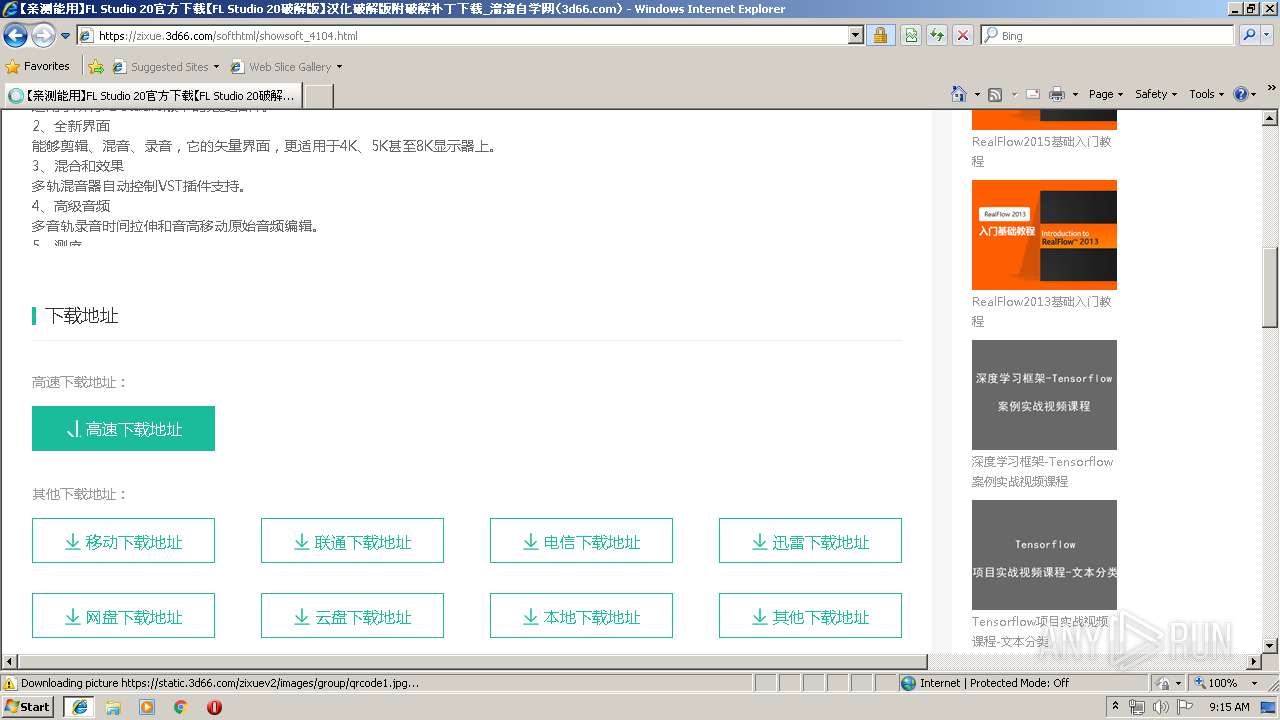Open the Windows Start menu
The image size is (1280, 720).
click(x=28, y=706)
